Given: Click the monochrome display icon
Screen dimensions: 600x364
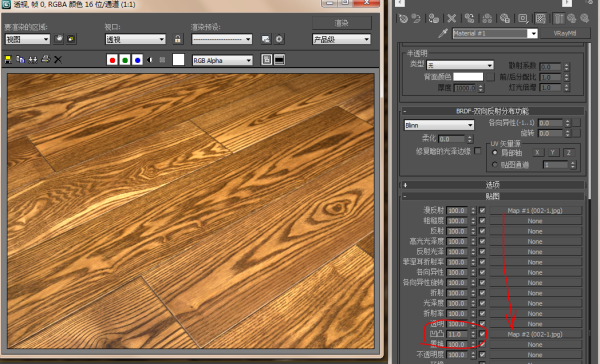Looking at the screenshot, I should tap(162, 60).
